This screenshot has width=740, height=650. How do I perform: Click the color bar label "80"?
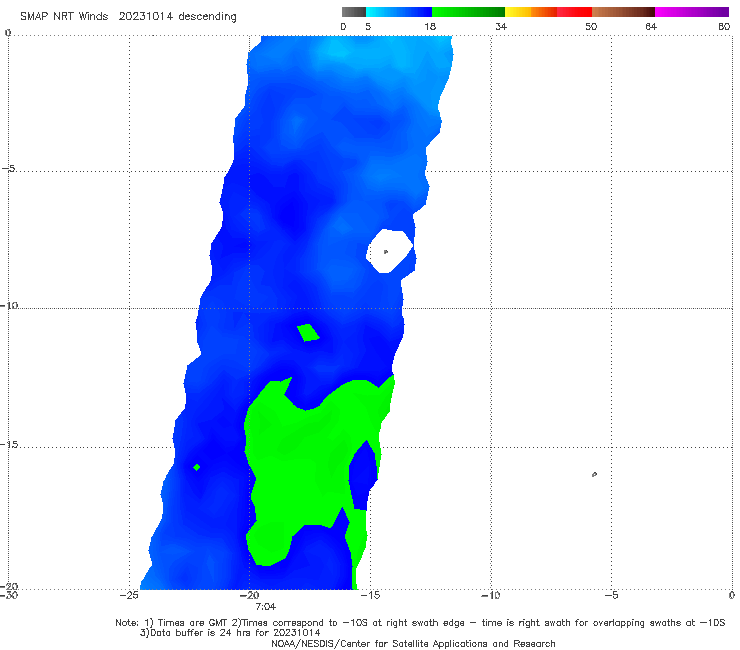(x=724, y=26)
